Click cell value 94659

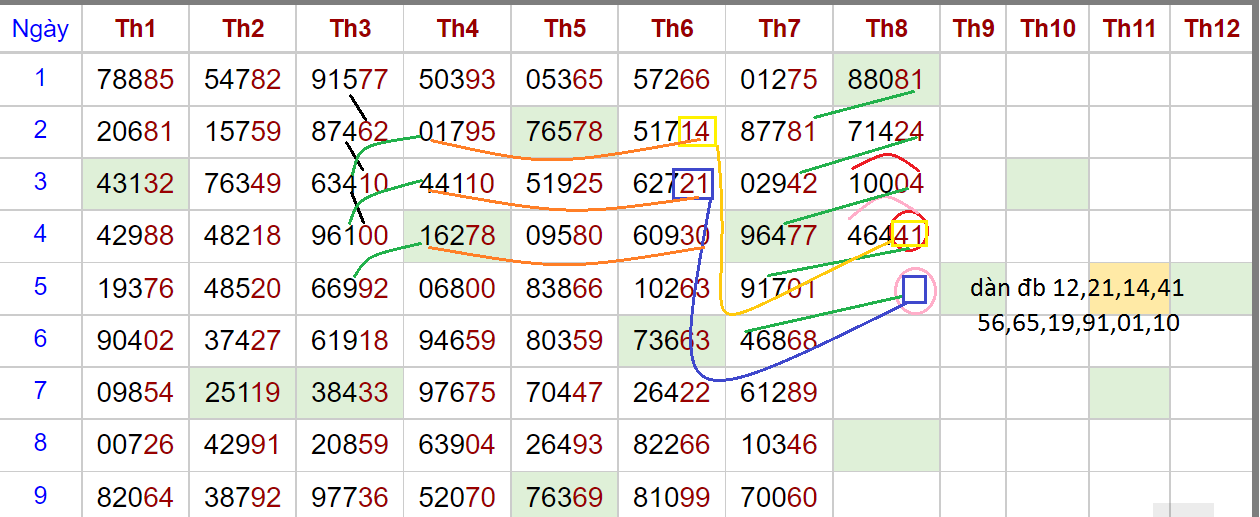tap(457, 341)
